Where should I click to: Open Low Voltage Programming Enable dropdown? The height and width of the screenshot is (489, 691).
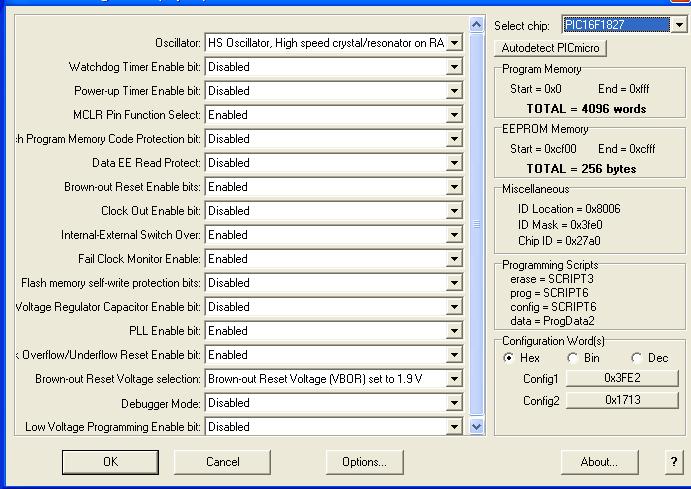pyautogui.click(x=334, y=426)
